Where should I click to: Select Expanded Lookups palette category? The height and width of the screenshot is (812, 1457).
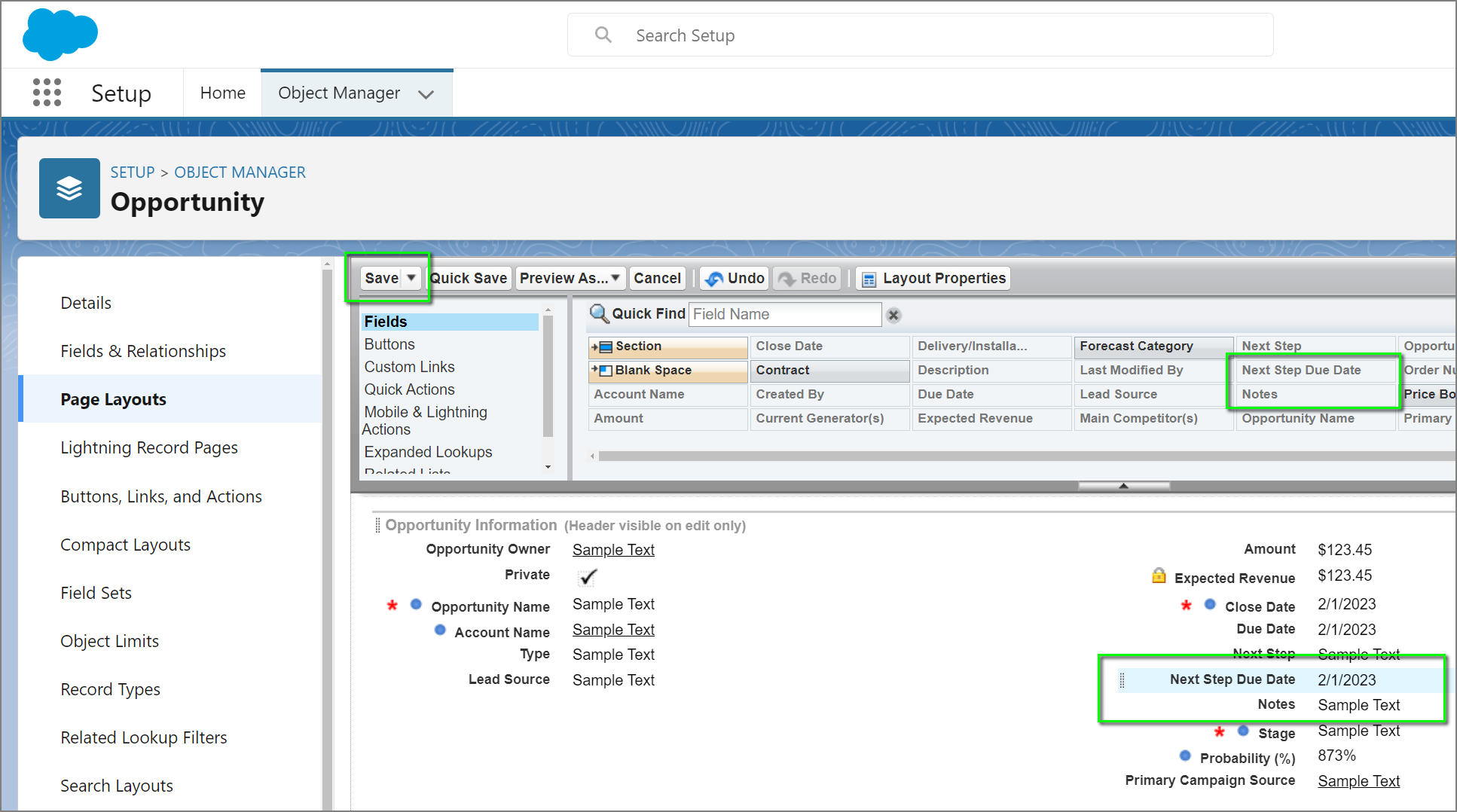428,452
